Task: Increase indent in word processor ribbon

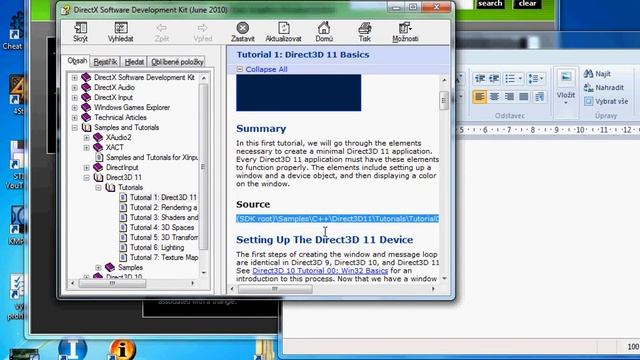Action: pos(494,78)
